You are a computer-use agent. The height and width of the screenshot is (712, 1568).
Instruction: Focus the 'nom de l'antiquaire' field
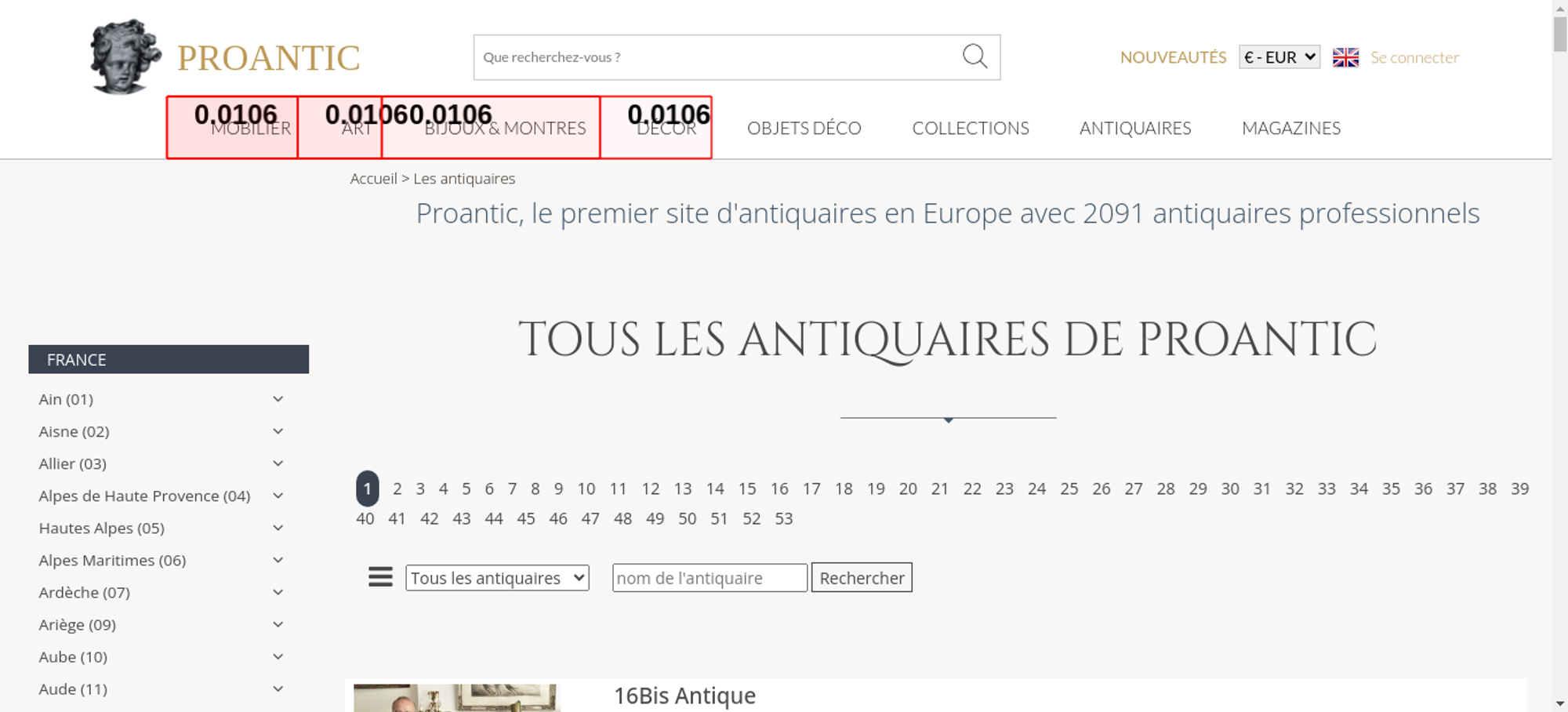tap(709, 578)
